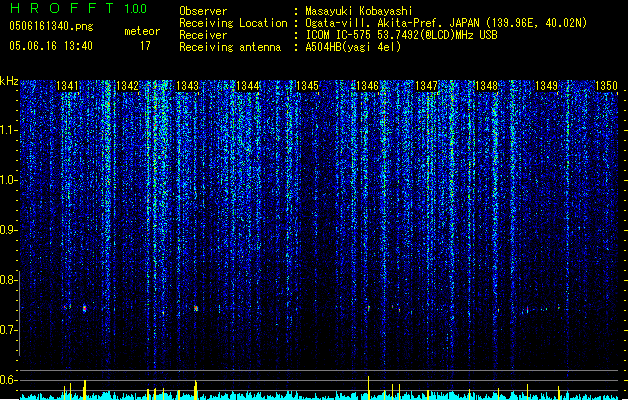The image size is (629, 400).
Task: Click the 'Receiving Location' label
Action: pyautogui.click(x=233, y=23)
